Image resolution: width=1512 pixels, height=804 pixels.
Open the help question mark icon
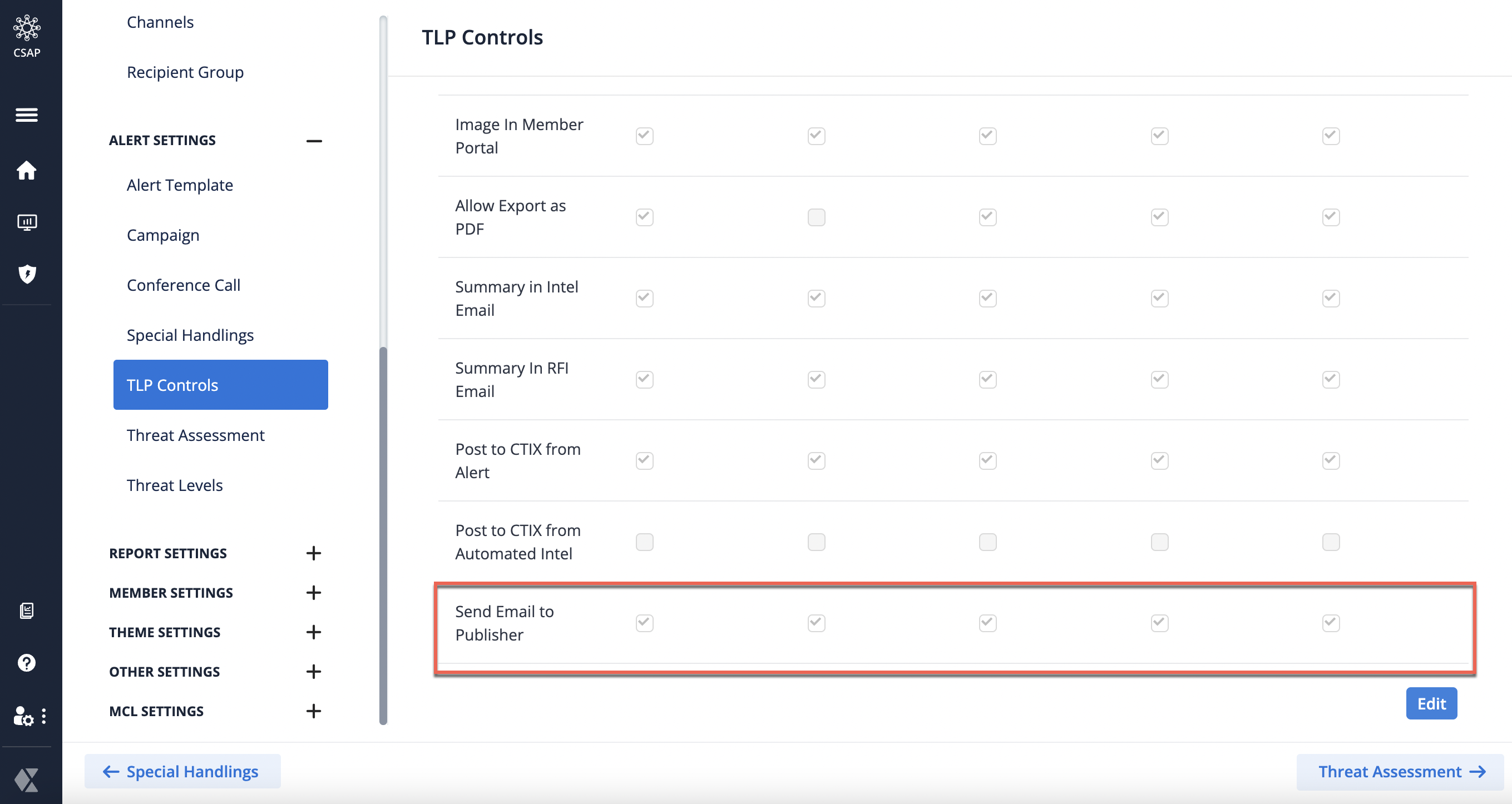coord(27,663)
